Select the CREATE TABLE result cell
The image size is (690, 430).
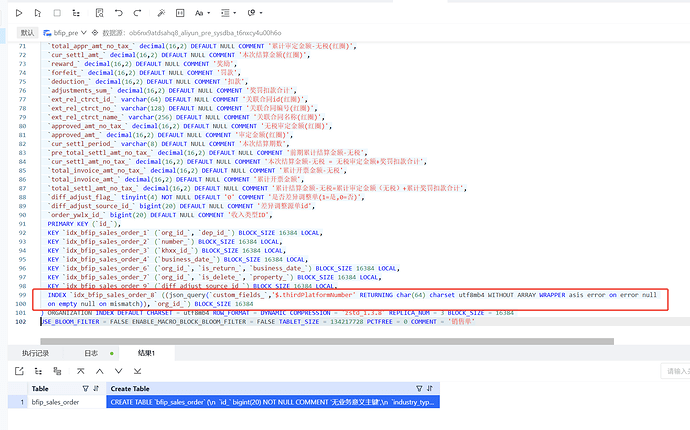coord(273,402)
